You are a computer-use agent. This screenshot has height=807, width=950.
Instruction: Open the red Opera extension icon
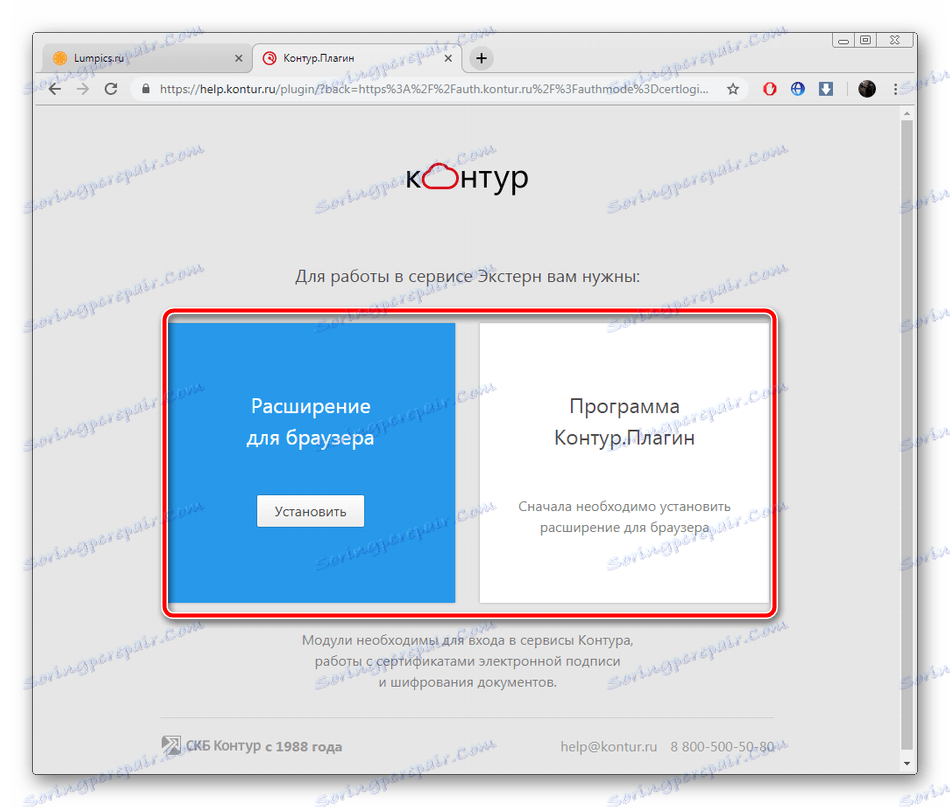(769, 89)
